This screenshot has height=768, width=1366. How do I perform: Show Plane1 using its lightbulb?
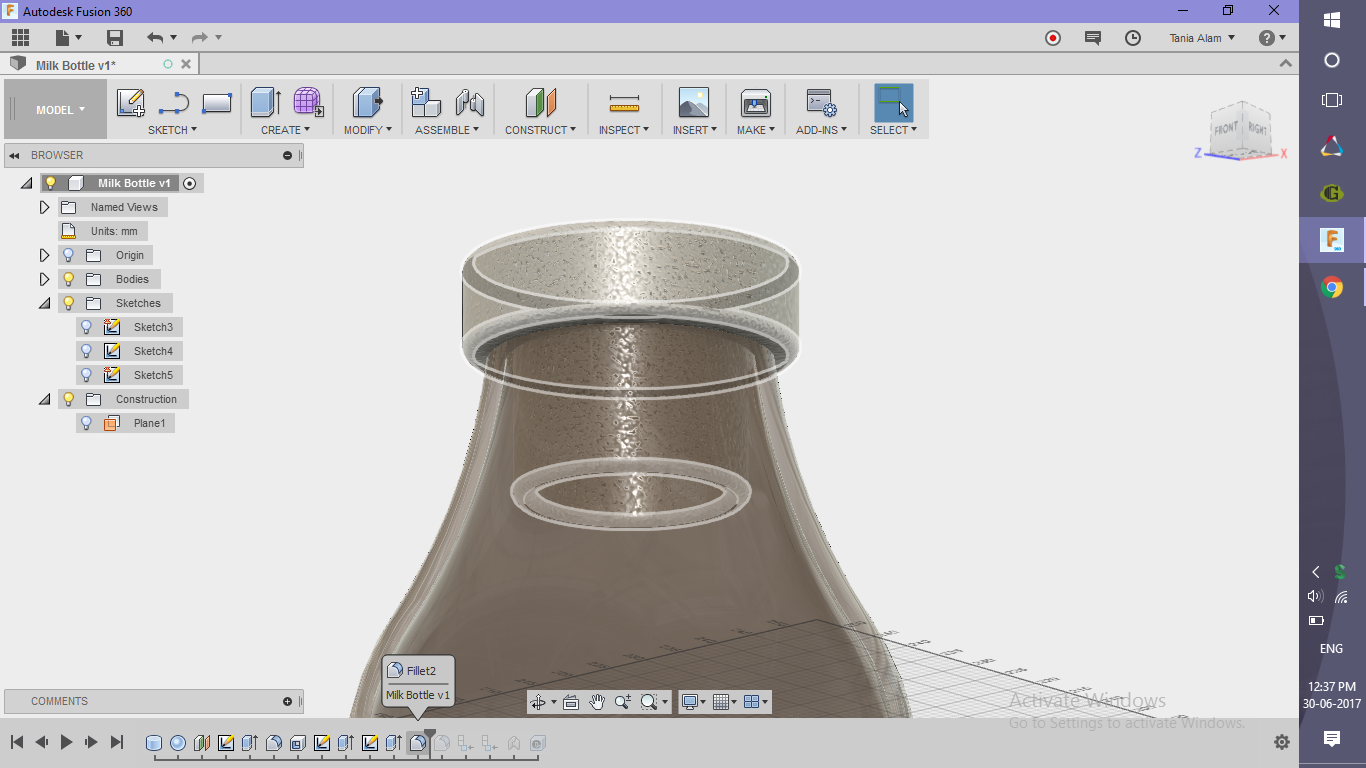point(87,423)
